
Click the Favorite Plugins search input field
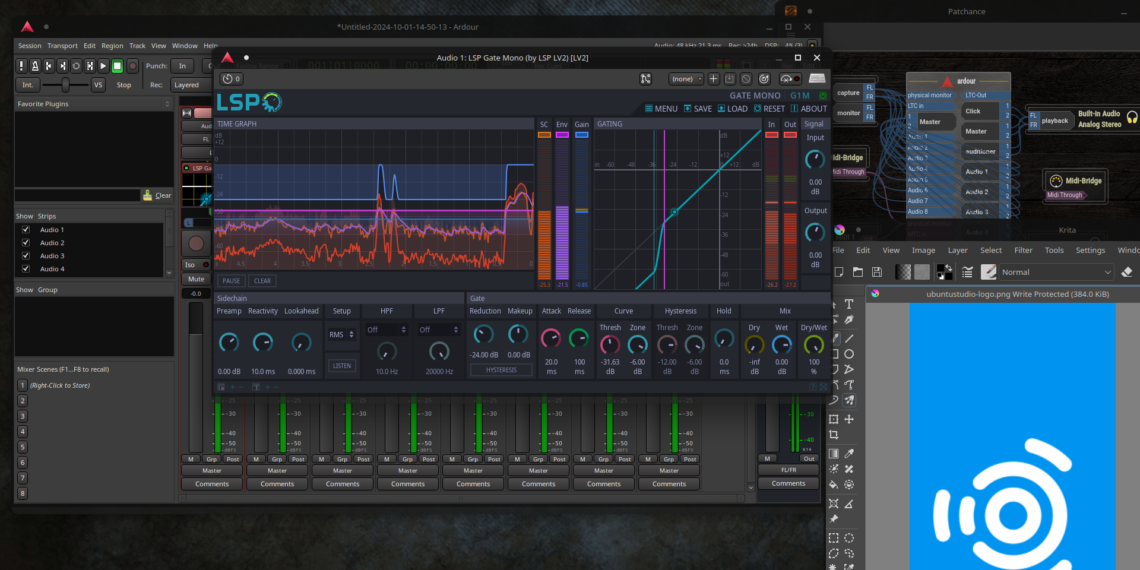[x=76, y=195]
